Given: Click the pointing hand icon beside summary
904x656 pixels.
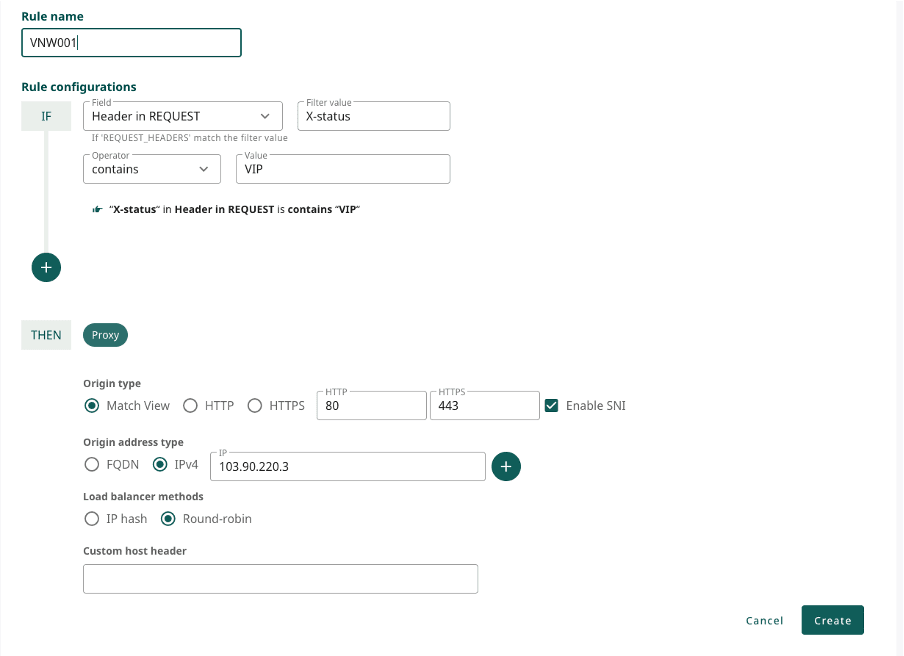Looking at the screenshot, I should coord(97,209).
